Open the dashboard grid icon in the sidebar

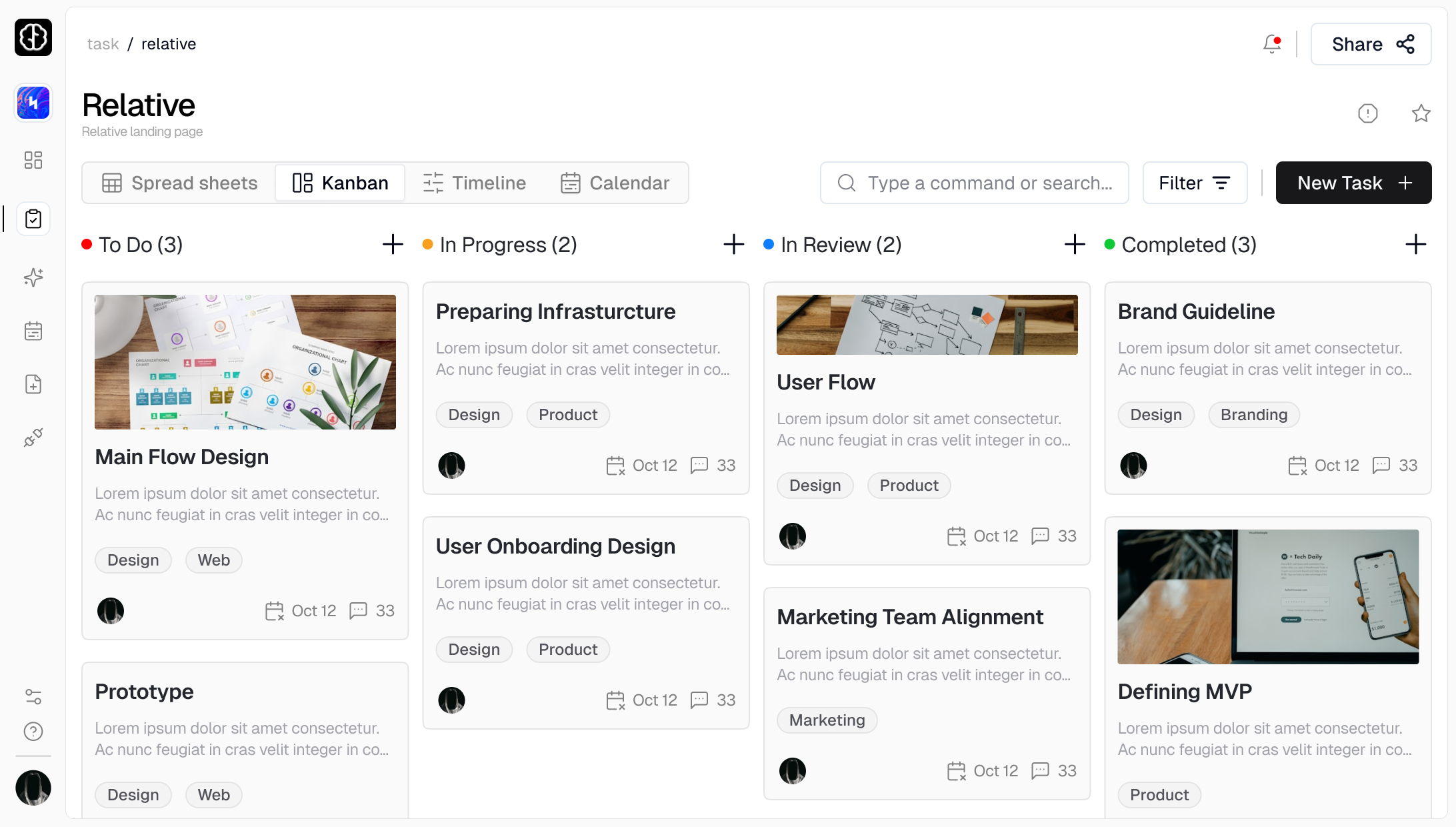pyautogui.click(x=33, y=160)
